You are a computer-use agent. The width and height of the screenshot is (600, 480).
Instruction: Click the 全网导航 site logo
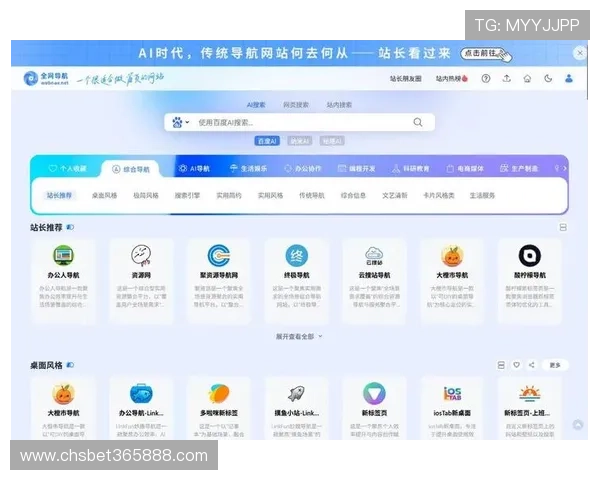pos(46,78)
